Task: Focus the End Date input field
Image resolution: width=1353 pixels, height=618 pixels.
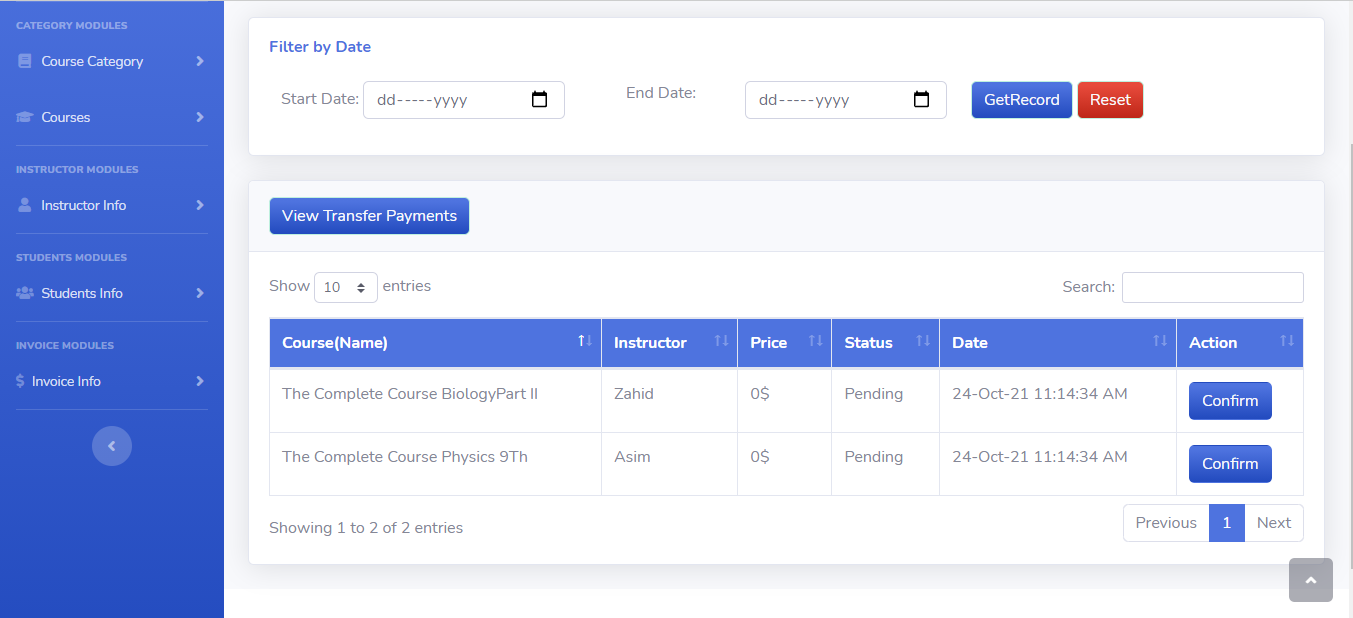Action: [846, 100]
